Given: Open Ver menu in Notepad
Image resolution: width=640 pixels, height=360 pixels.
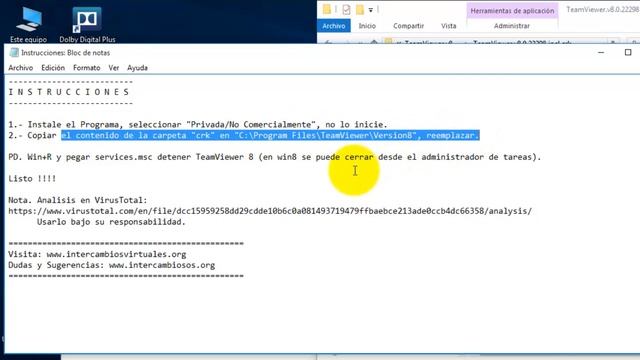Looking at the screenshot, I should click(x=113, y=68).
